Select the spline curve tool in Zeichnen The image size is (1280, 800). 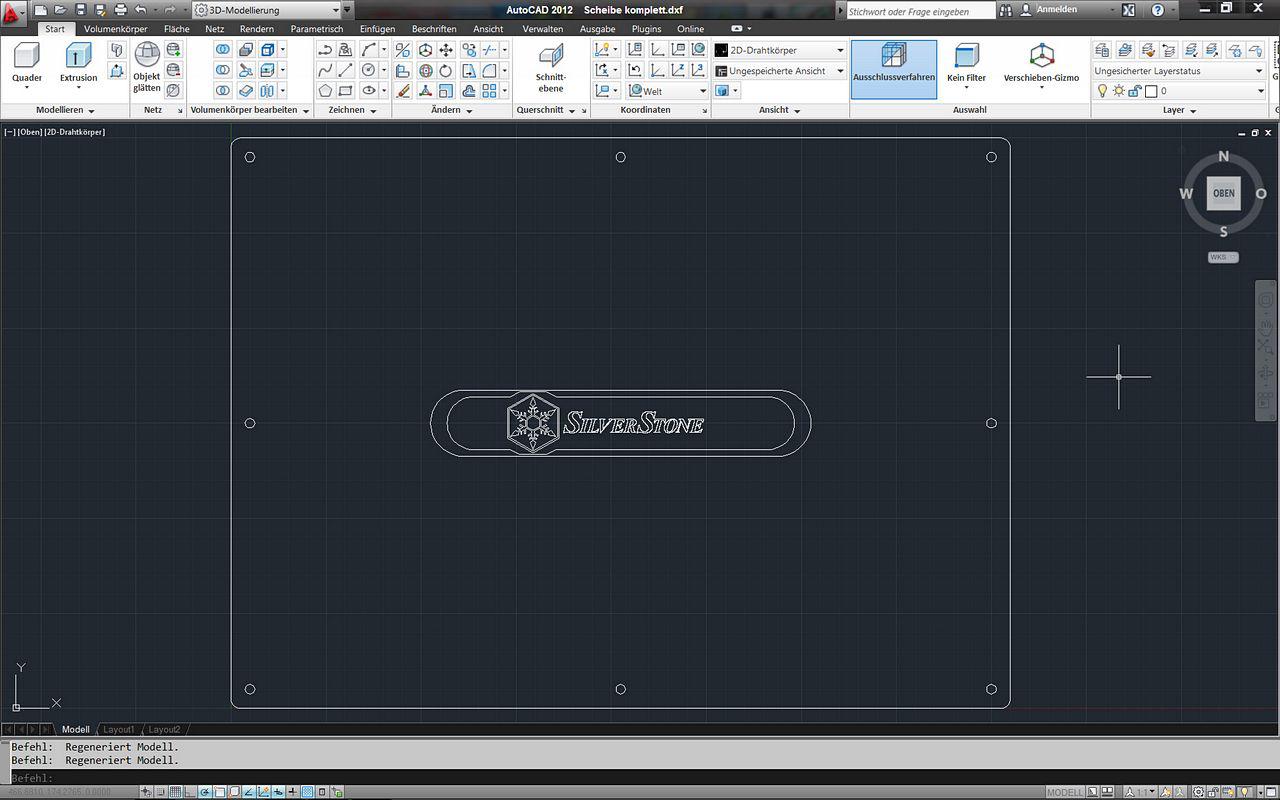pos(325,70)
